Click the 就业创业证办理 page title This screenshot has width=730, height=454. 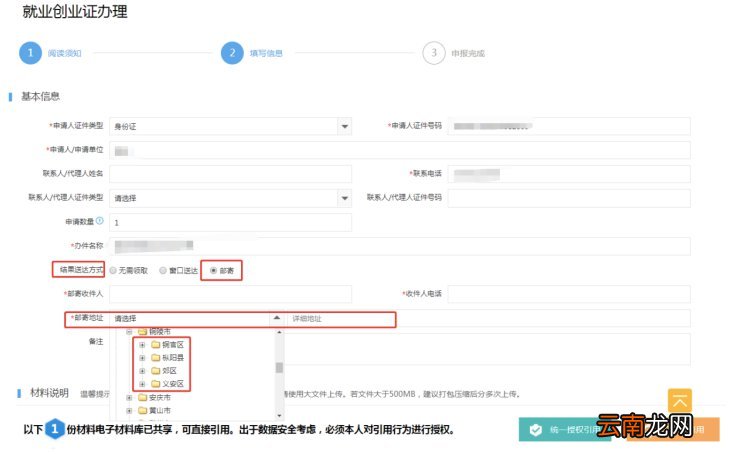(x=74, y=12)
